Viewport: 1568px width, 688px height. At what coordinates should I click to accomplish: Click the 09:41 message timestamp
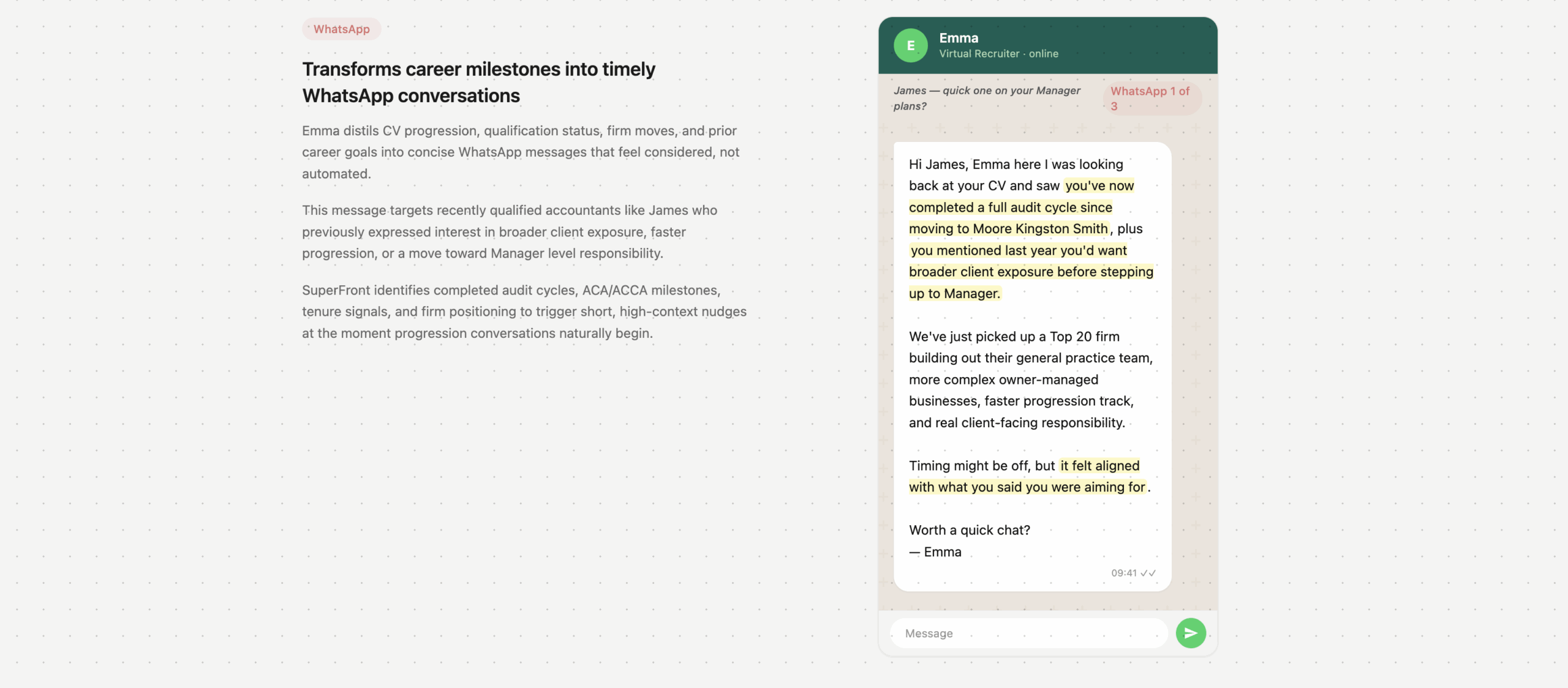pyautogui.click(x=1123, y=573)
